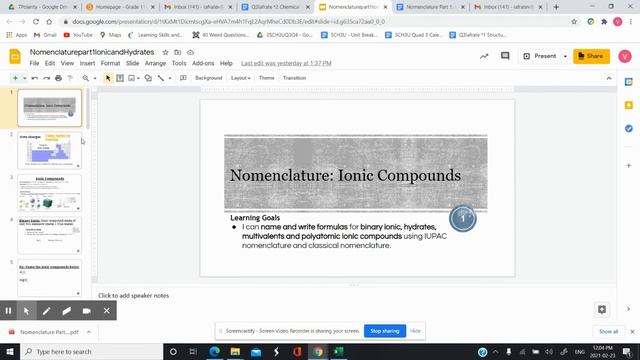Select the Screencastify eraser tool

67,311
